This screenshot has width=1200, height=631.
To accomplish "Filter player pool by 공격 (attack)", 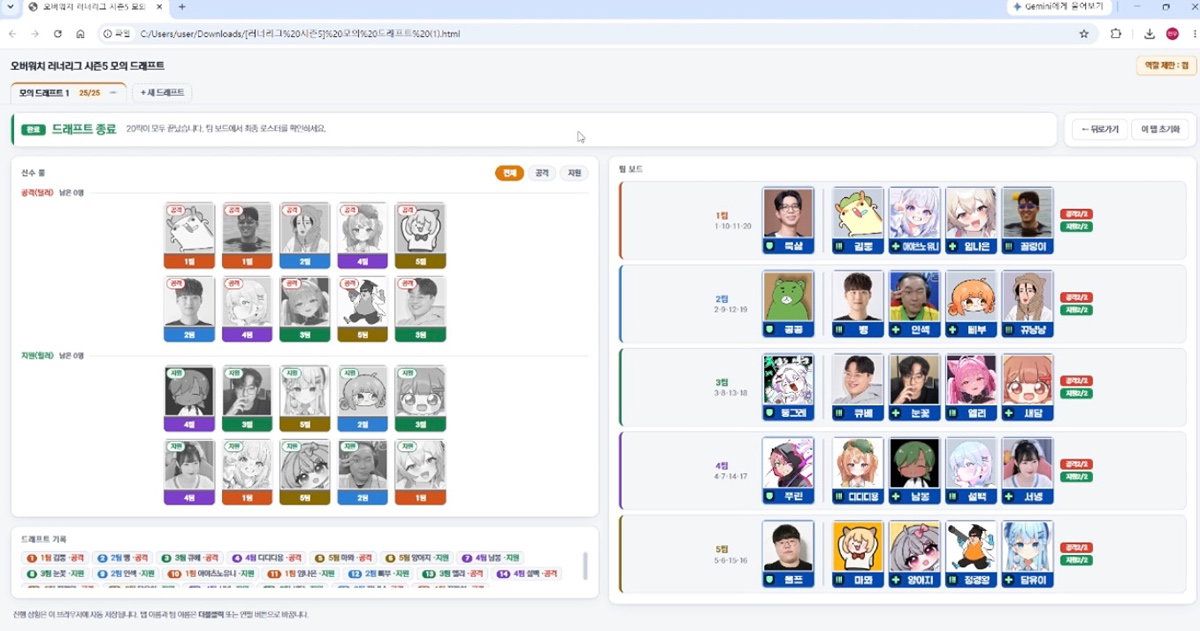I will coord(542,173).
